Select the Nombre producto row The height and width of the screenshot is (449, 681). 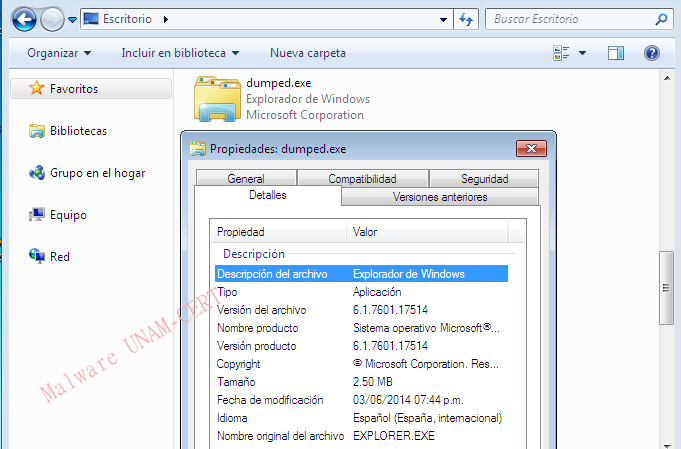[x=361, y=328]
